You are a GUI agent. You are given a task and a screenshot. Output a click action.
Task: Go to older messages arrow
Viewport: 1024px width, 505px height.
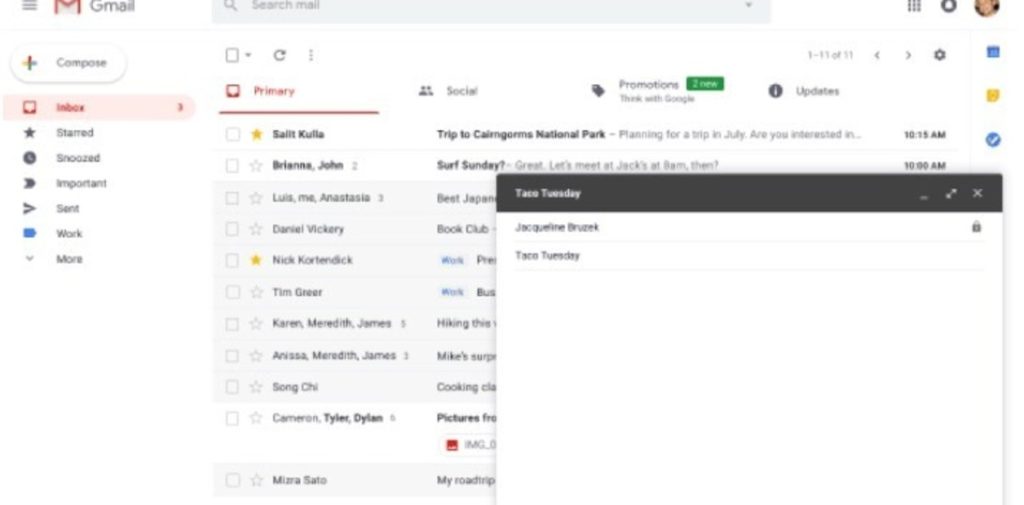(x=908, y=56)
